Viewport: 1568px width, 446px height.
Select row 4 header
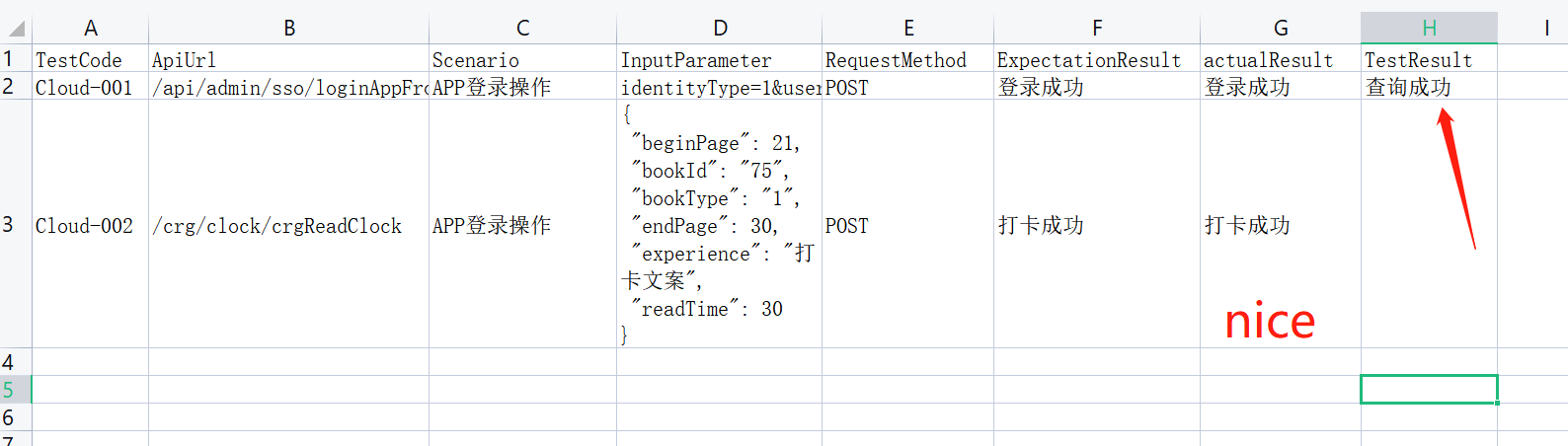16,362
